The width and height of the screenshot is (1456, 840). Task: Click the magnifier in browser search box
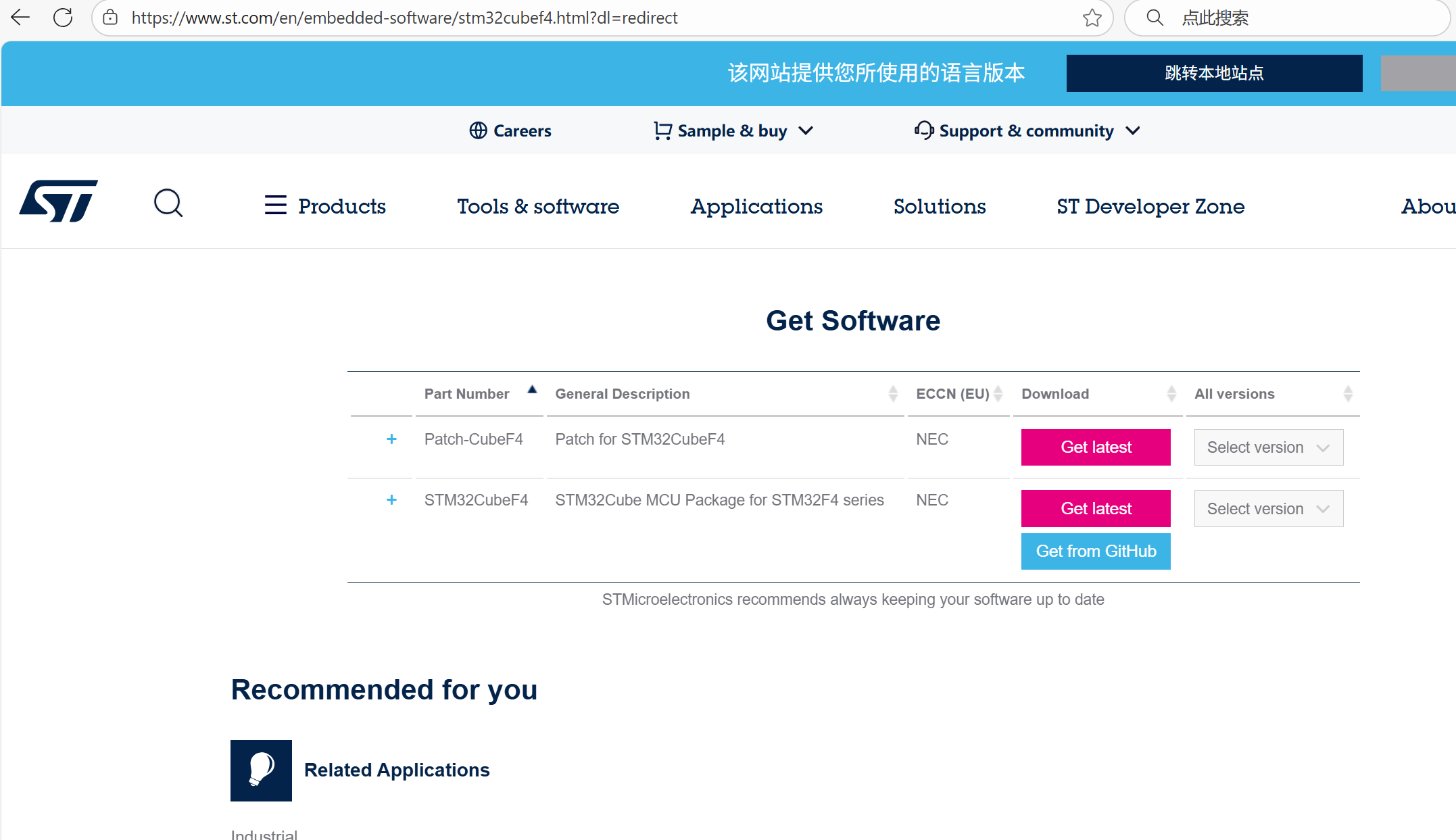tap(1155, 18)
